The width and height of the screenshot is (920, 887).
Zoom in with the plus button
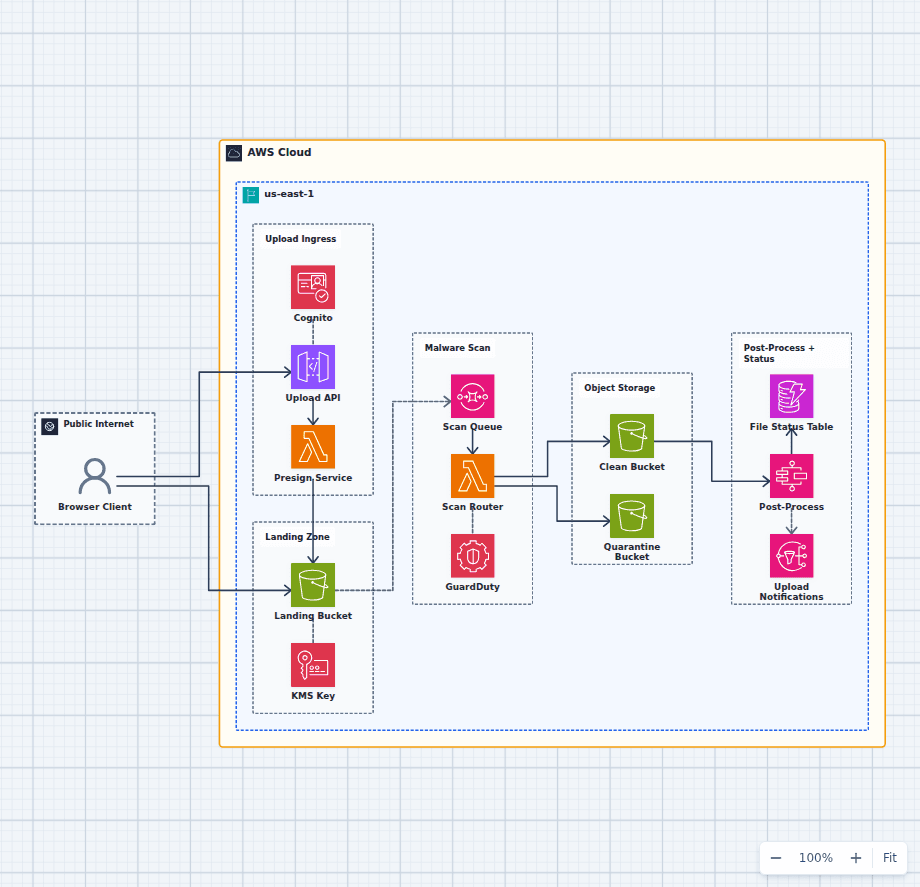856,858
